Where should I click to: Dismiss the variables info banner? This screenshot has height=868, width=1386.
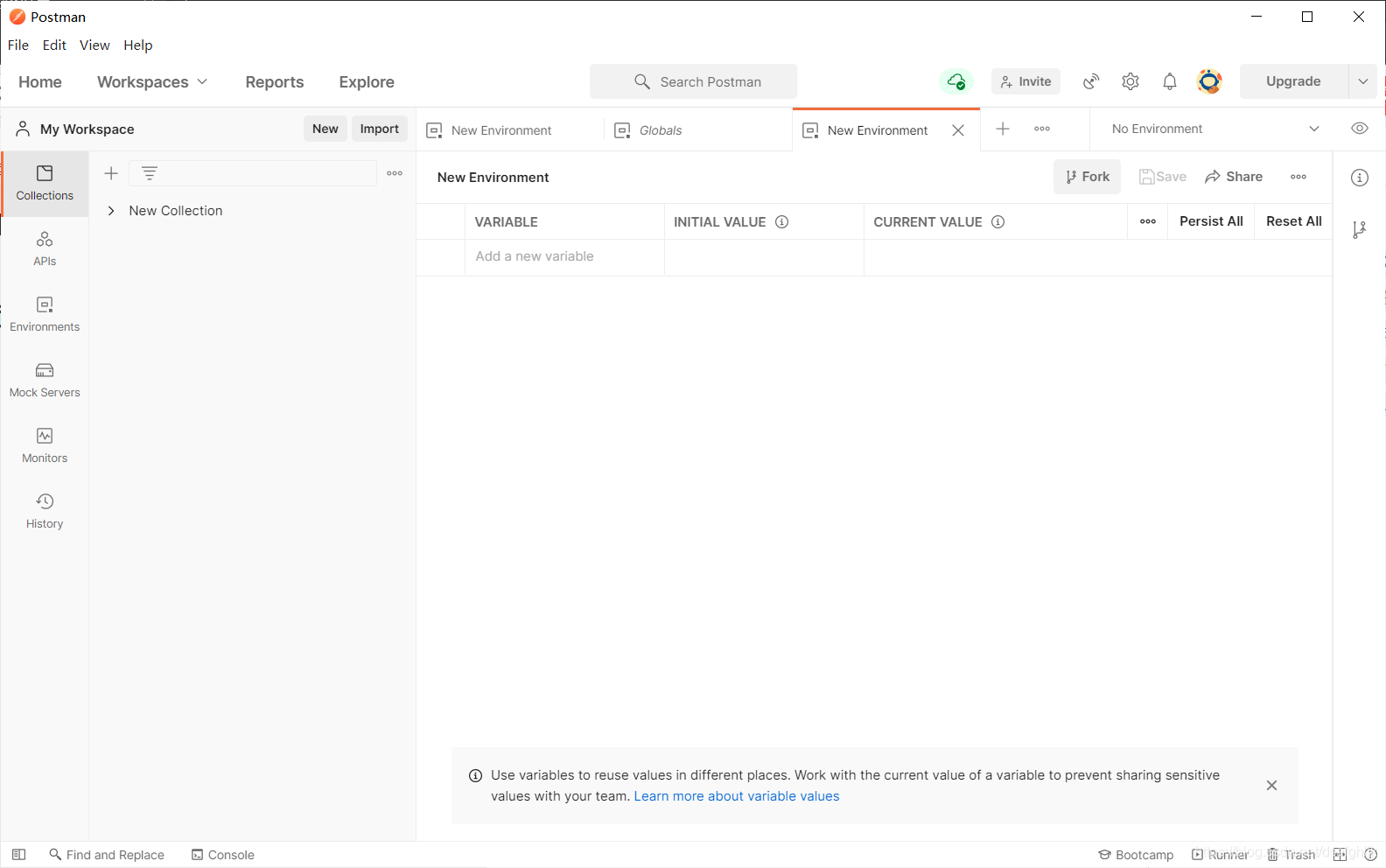click(1271, 786)
